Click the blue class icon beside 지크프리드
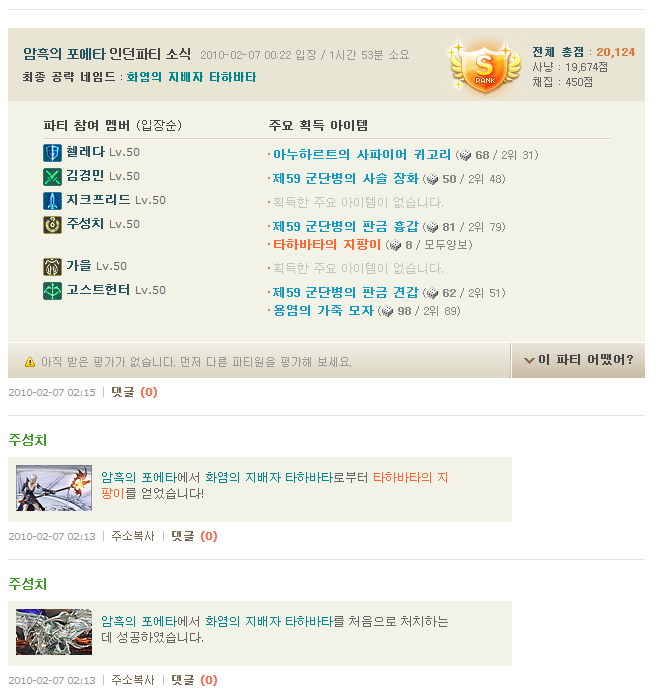The width and height of the screenshot is (661, 700). coord(52,201)
